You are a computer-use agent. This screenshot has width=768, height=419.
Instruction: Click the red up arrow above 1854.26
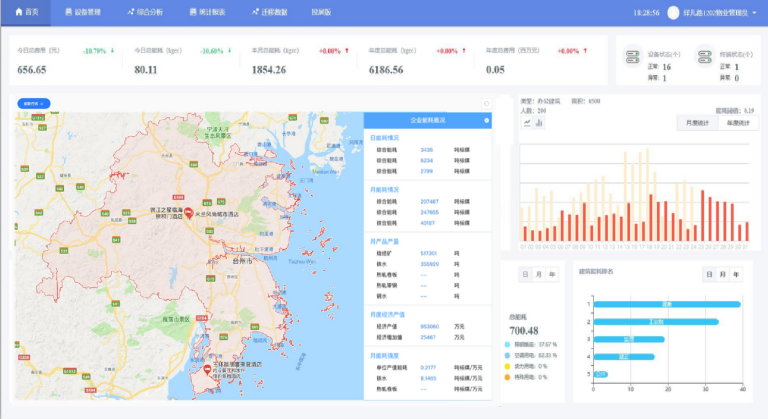(x=347, y=50)
